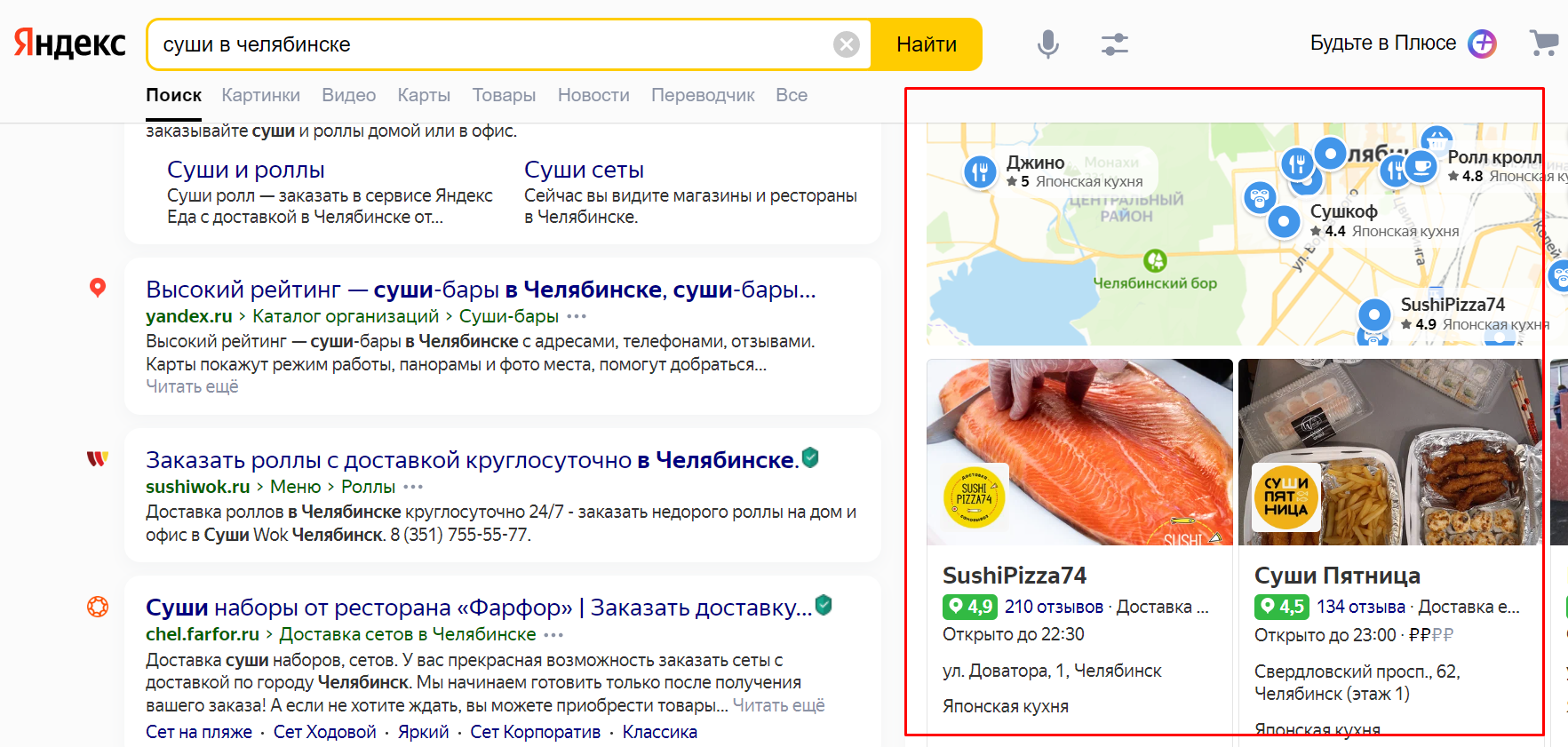The image size is (1568, 747).
Task: Open the Суши и роллы sitelink
Action: point(246,170)
